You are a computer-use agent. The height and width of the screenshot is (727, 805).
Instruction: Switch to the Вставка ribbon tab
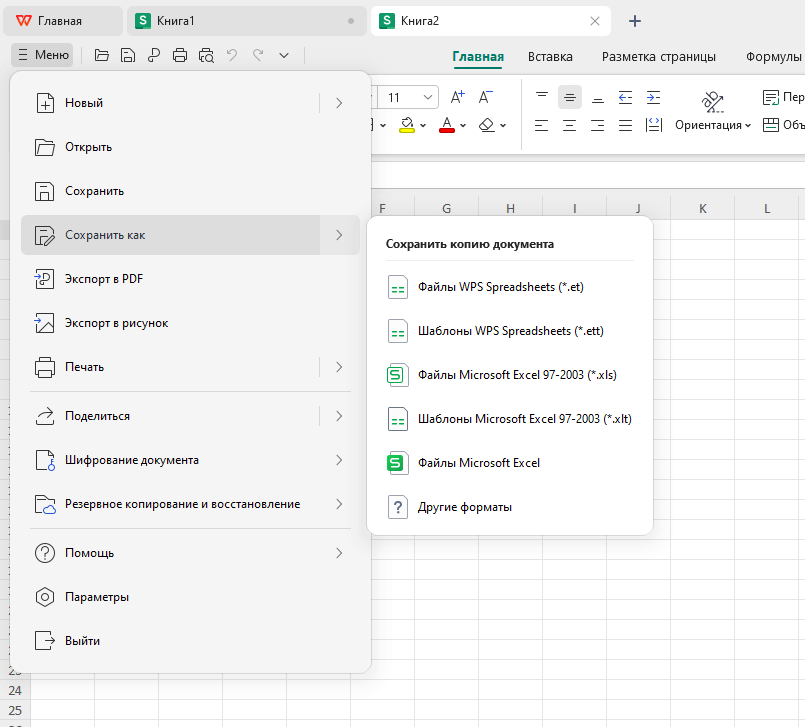click(550, 56)
